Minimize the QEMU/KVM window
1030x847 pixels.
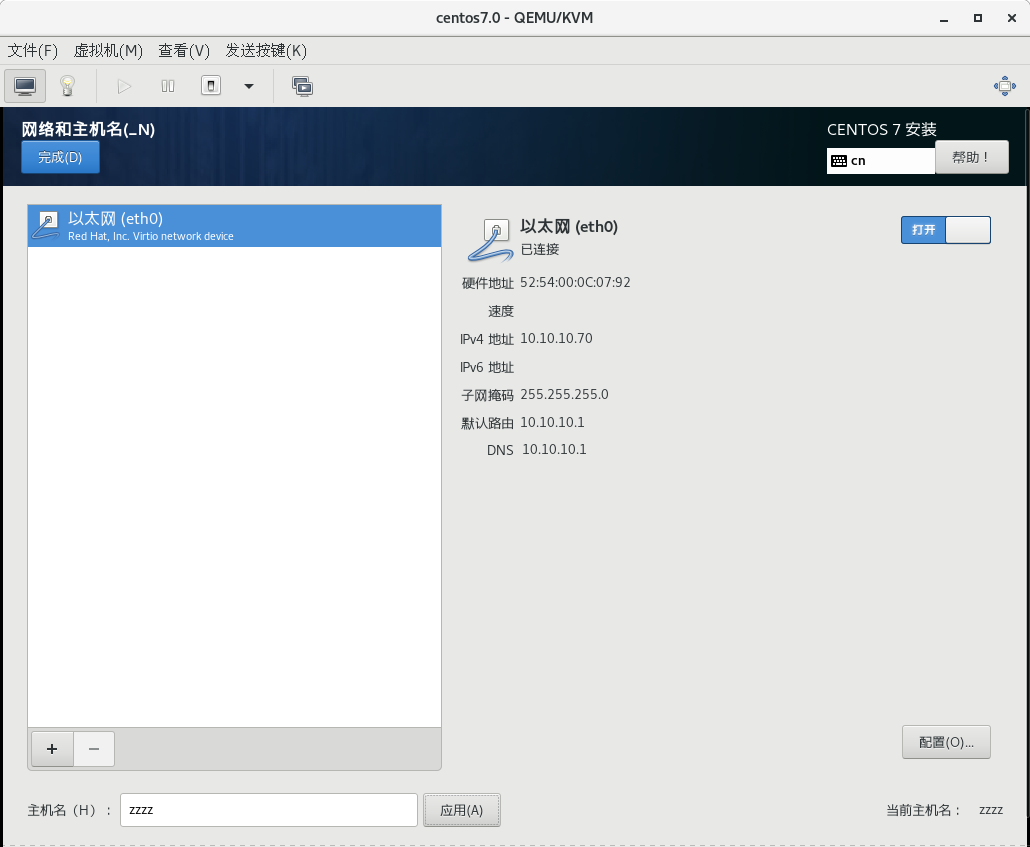point(944,18)
